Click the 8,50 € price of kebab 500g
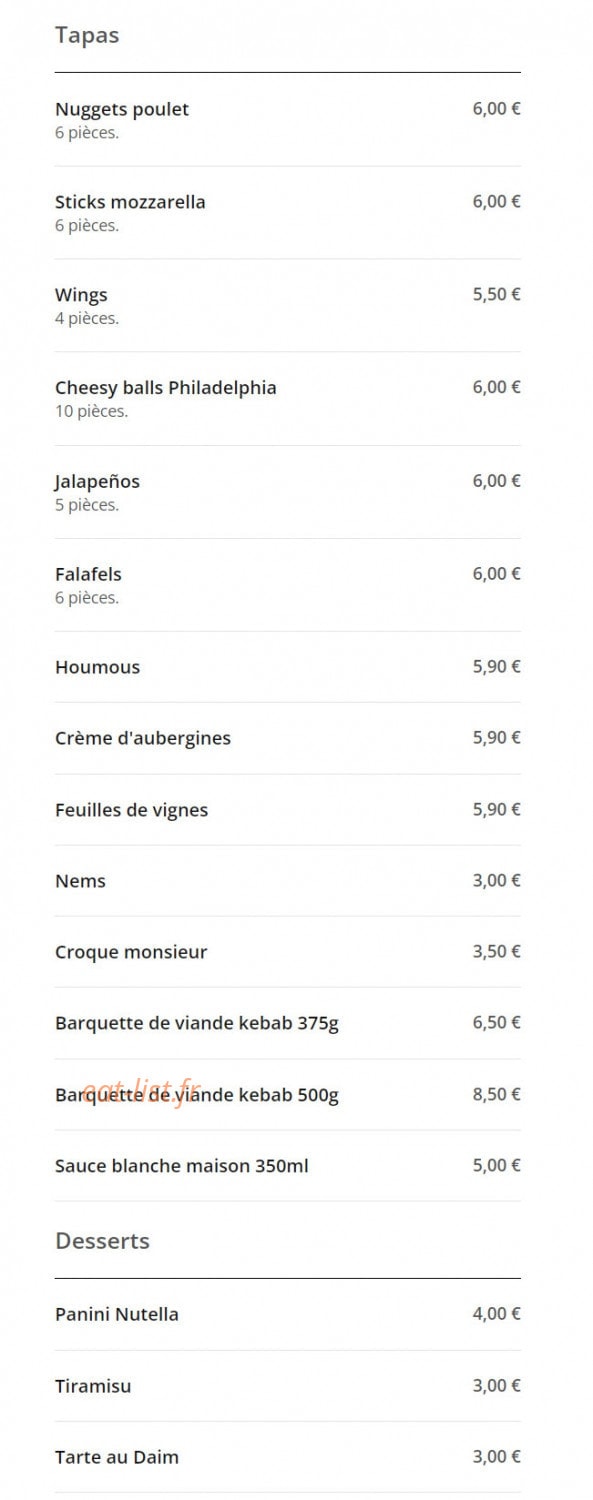The image size is (593, 1500). (x=496, y=1094)
